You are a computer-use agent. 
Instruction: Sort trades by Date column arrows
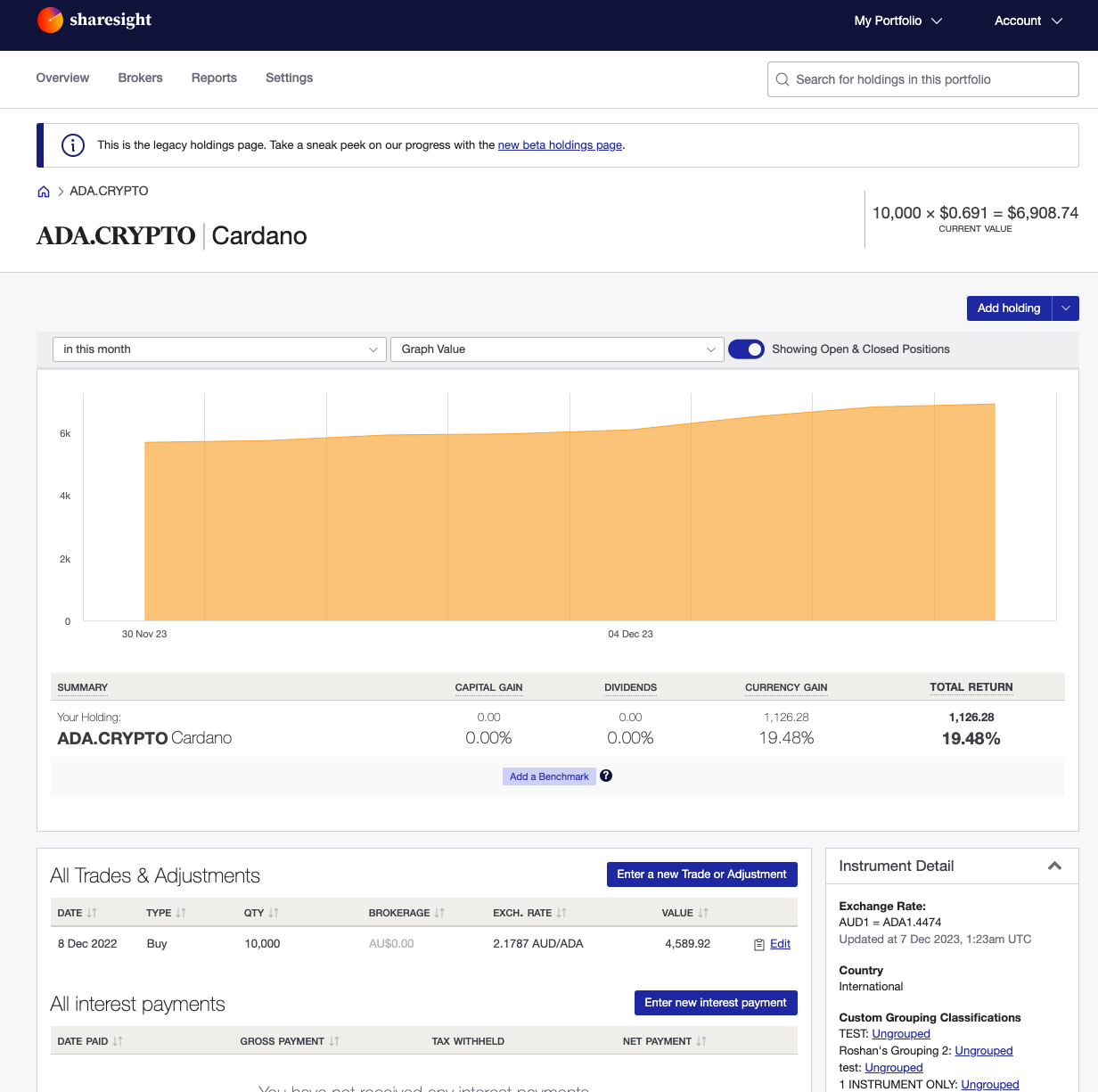click(92, 913)
